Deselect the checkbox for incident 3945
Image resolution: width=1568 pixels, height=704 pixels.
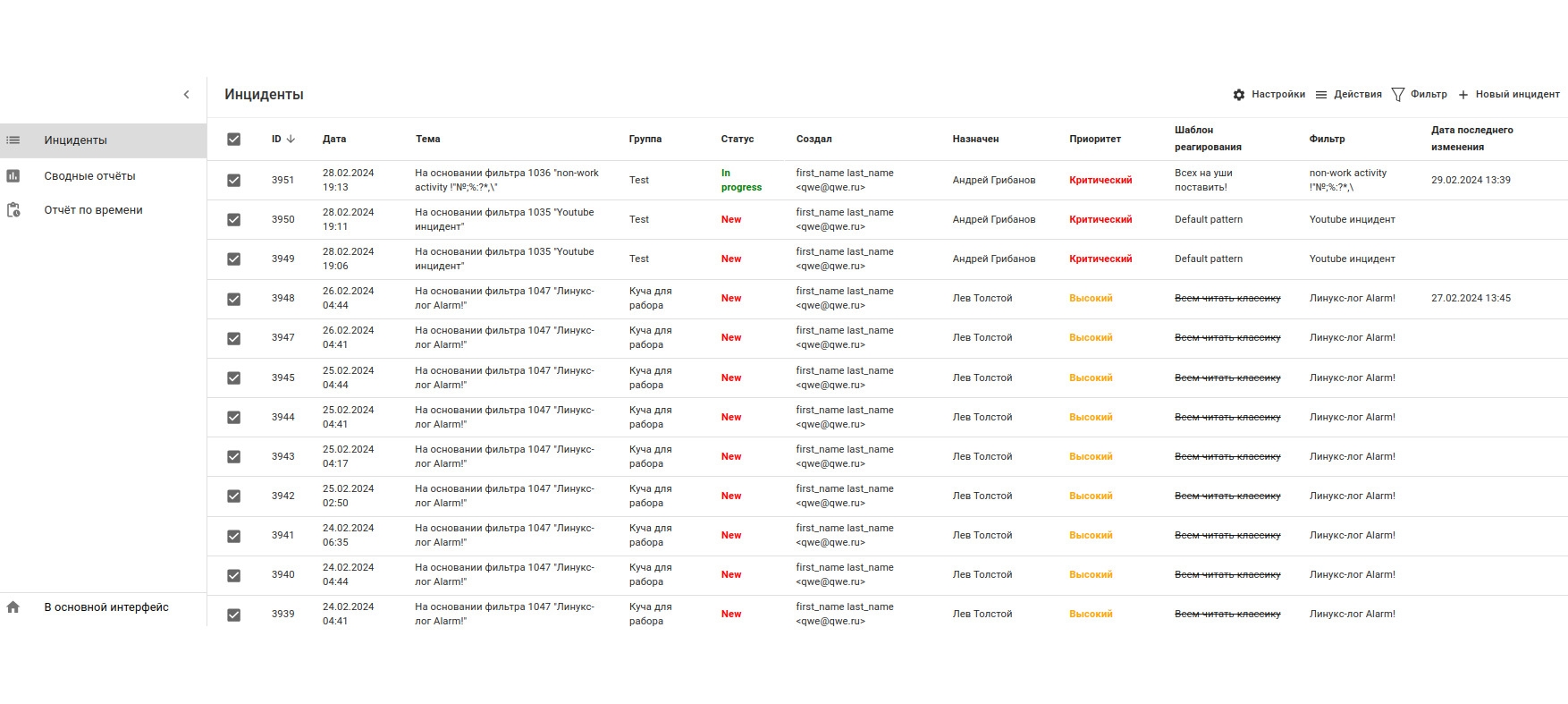click(234, 378)
